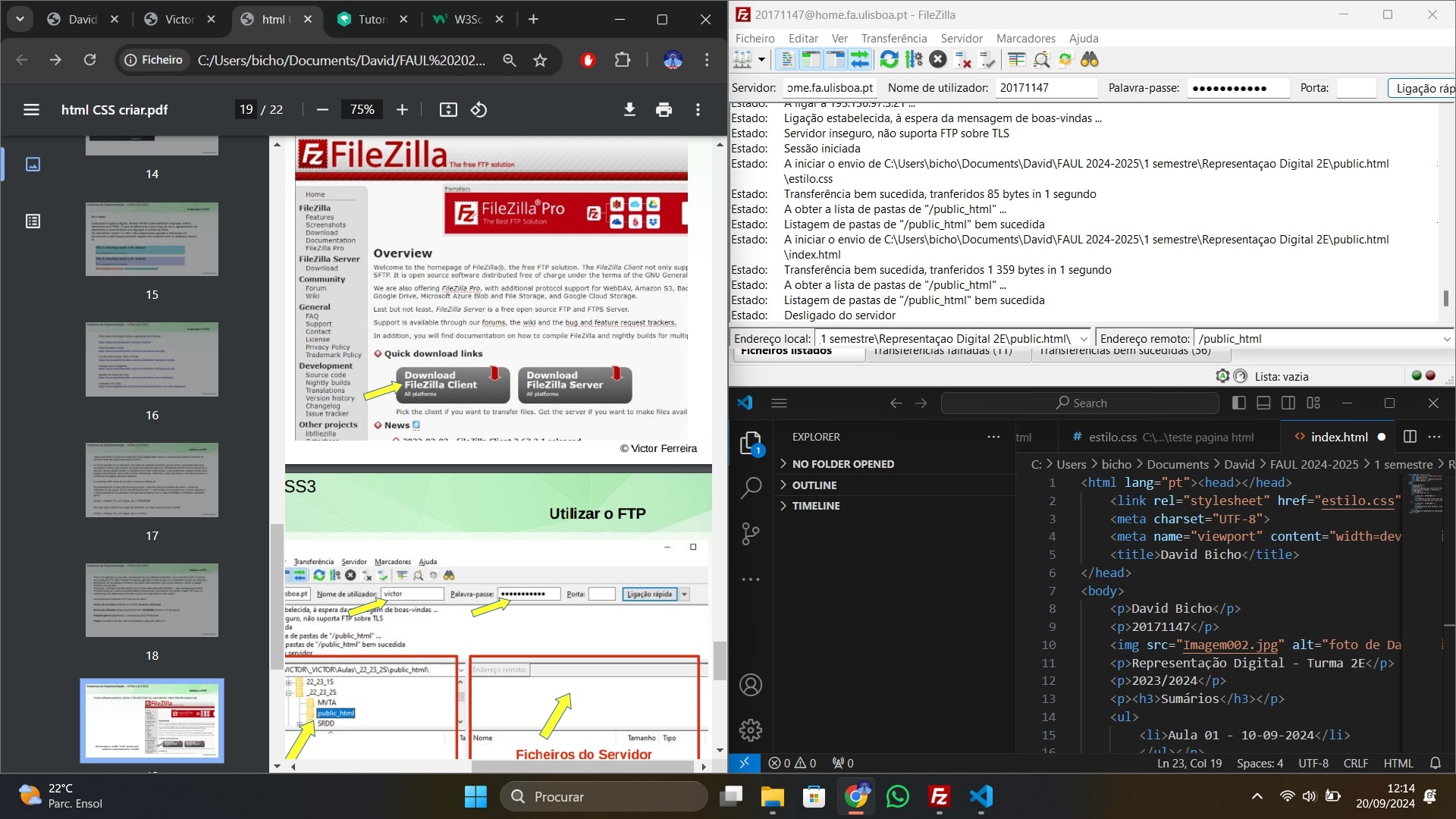Open VS Code Explorer view
Viewport: 1456px width, 819px height.
click(x=751, y=444)
